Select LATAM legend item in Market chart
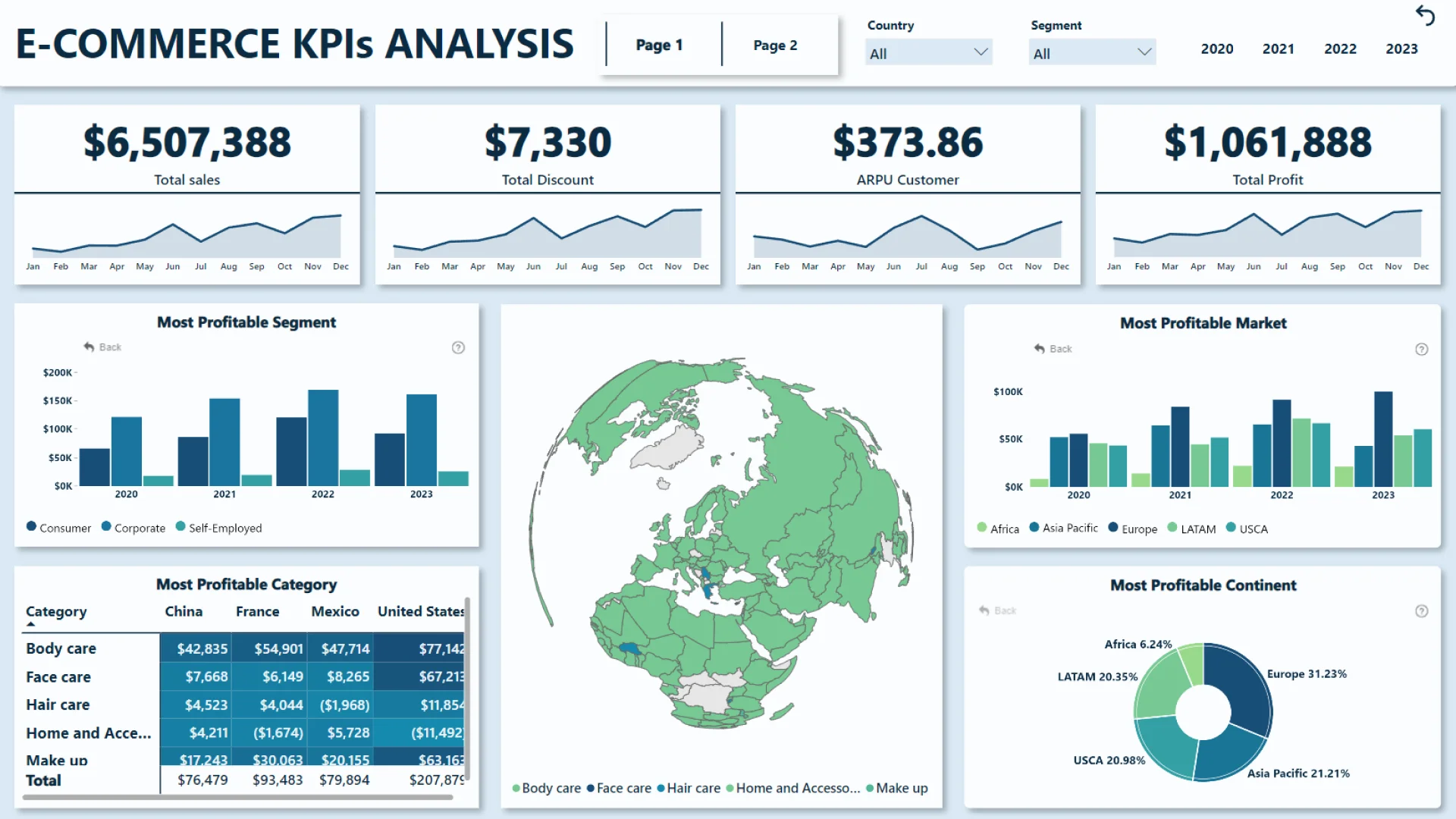Image resolution: width=1456 pixels, height=819 pixels. click(1191, 529)
